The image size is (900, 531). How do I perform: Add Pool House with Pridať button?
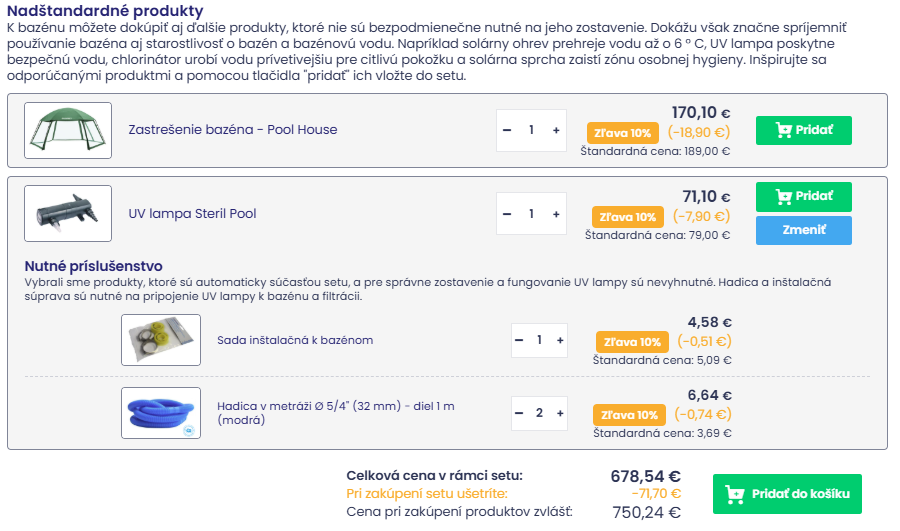tap(803, 130)
